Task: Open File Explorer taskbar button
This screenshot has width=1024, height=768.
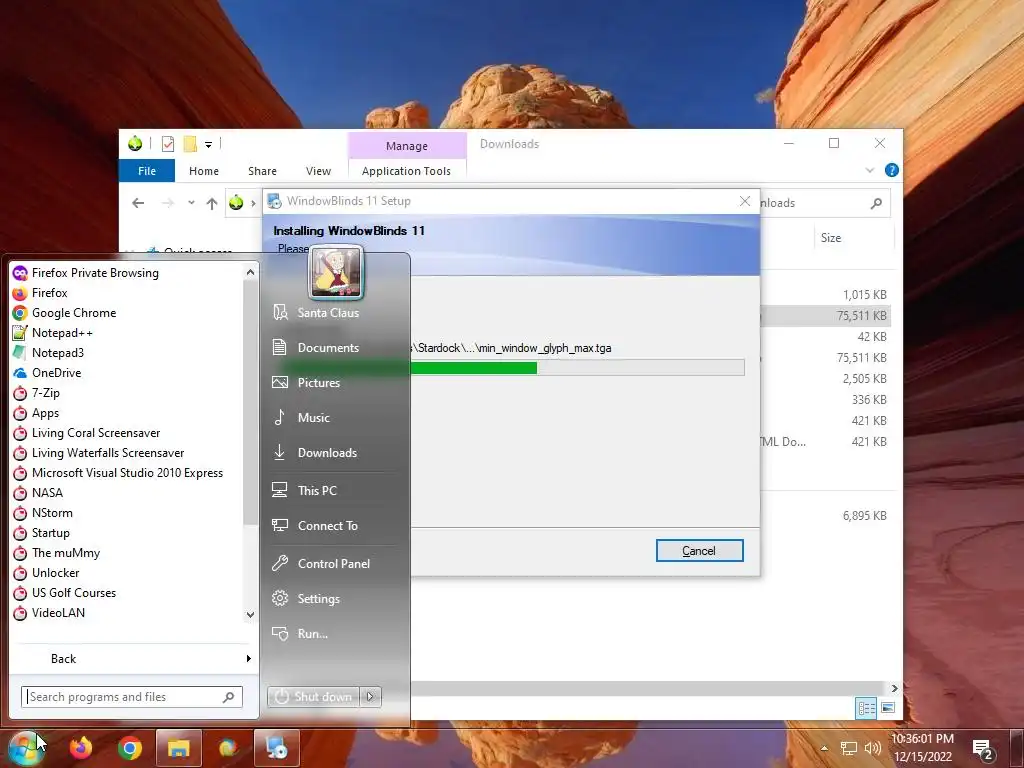Action: tap(178, 748)
